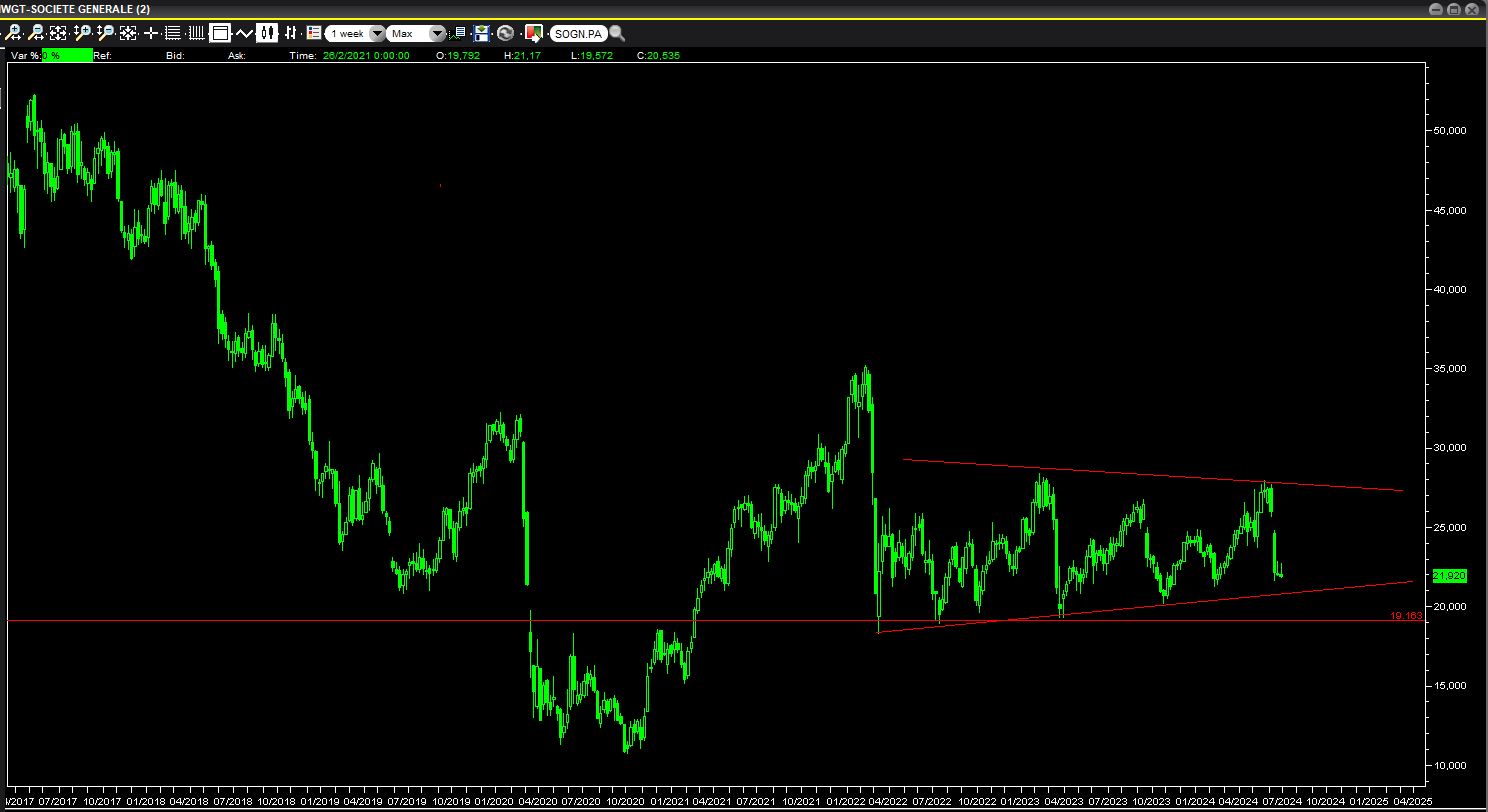This screenshot has height=812, width=1488.
Task: Click the SOCIETE GENERALE window title
Action: tap(76, 9)
